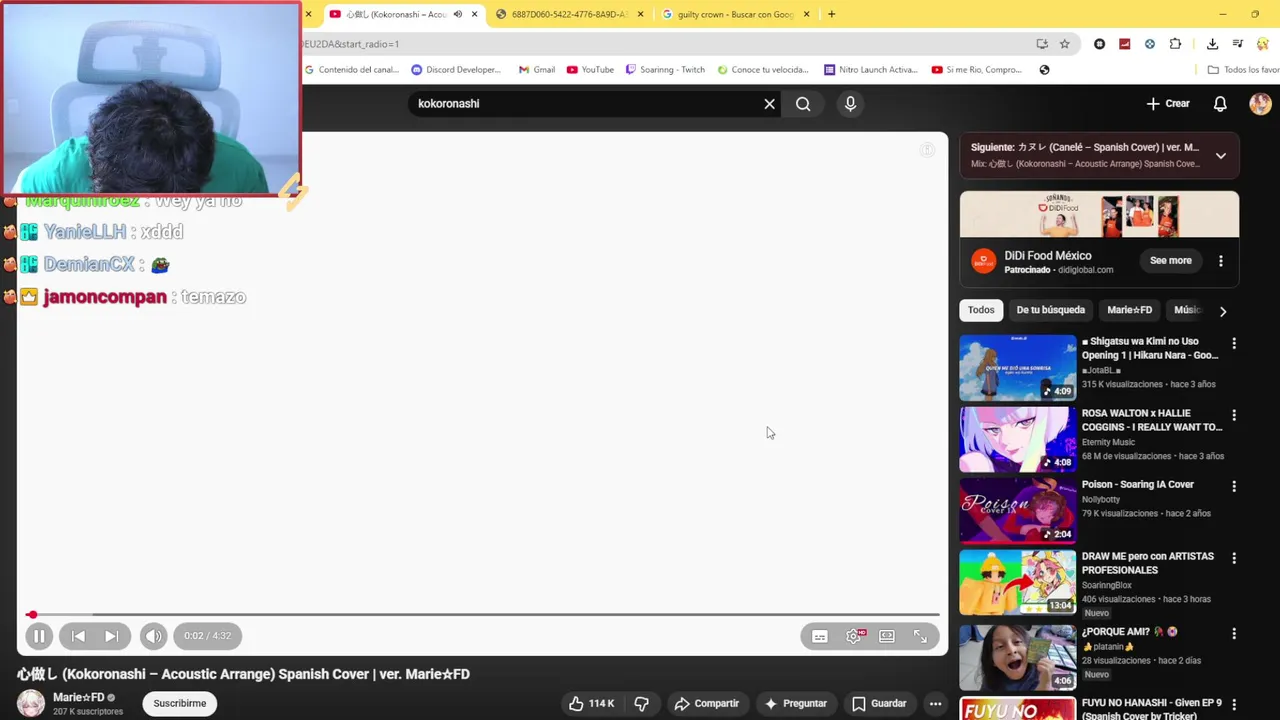
Task: Switch to theater mode view
Action: tap(887, 636)
